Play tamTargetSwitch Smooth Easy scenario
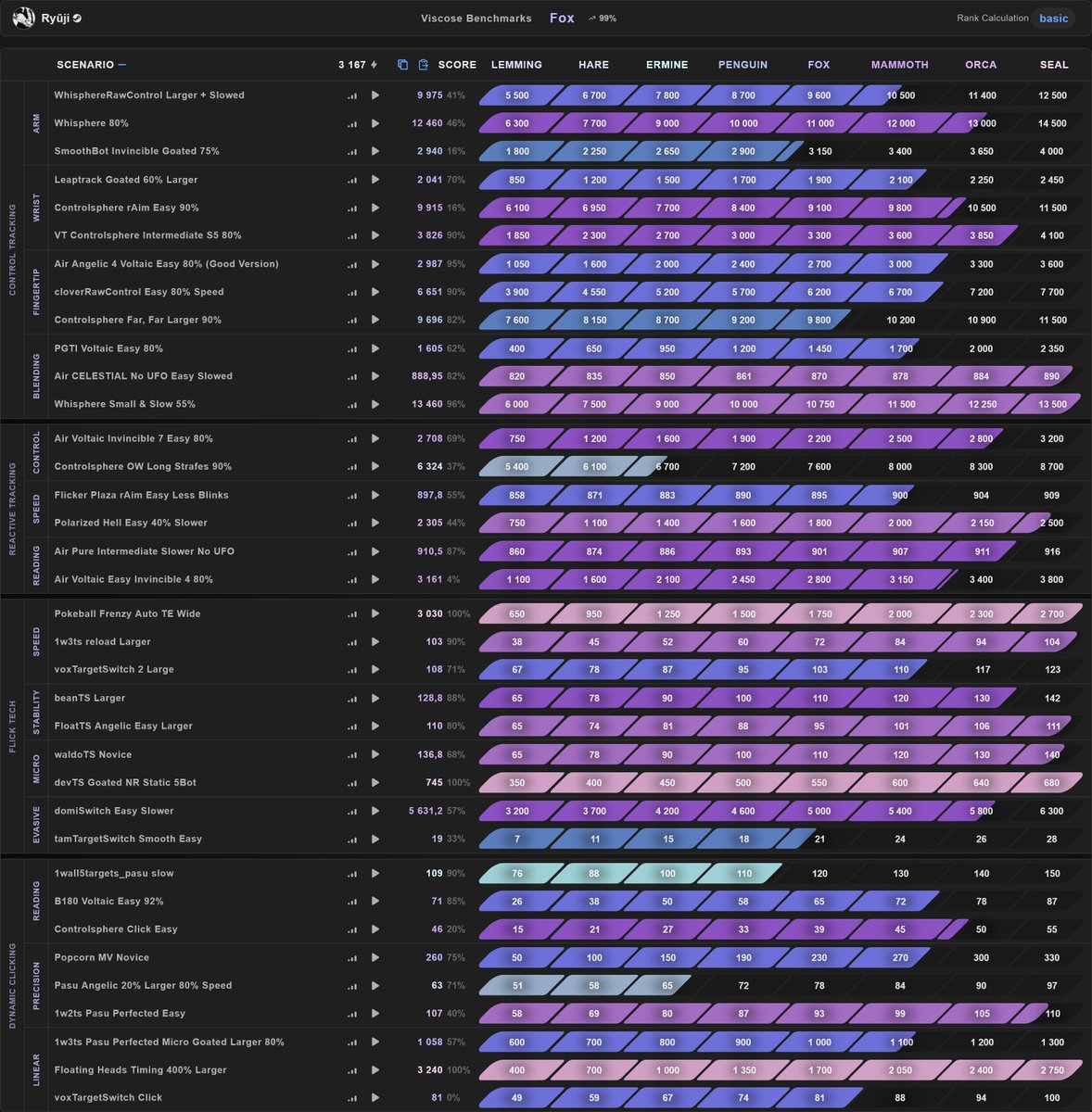Image resolution: width=1092 pixels, height=1112 pixels. click(375, 839)
